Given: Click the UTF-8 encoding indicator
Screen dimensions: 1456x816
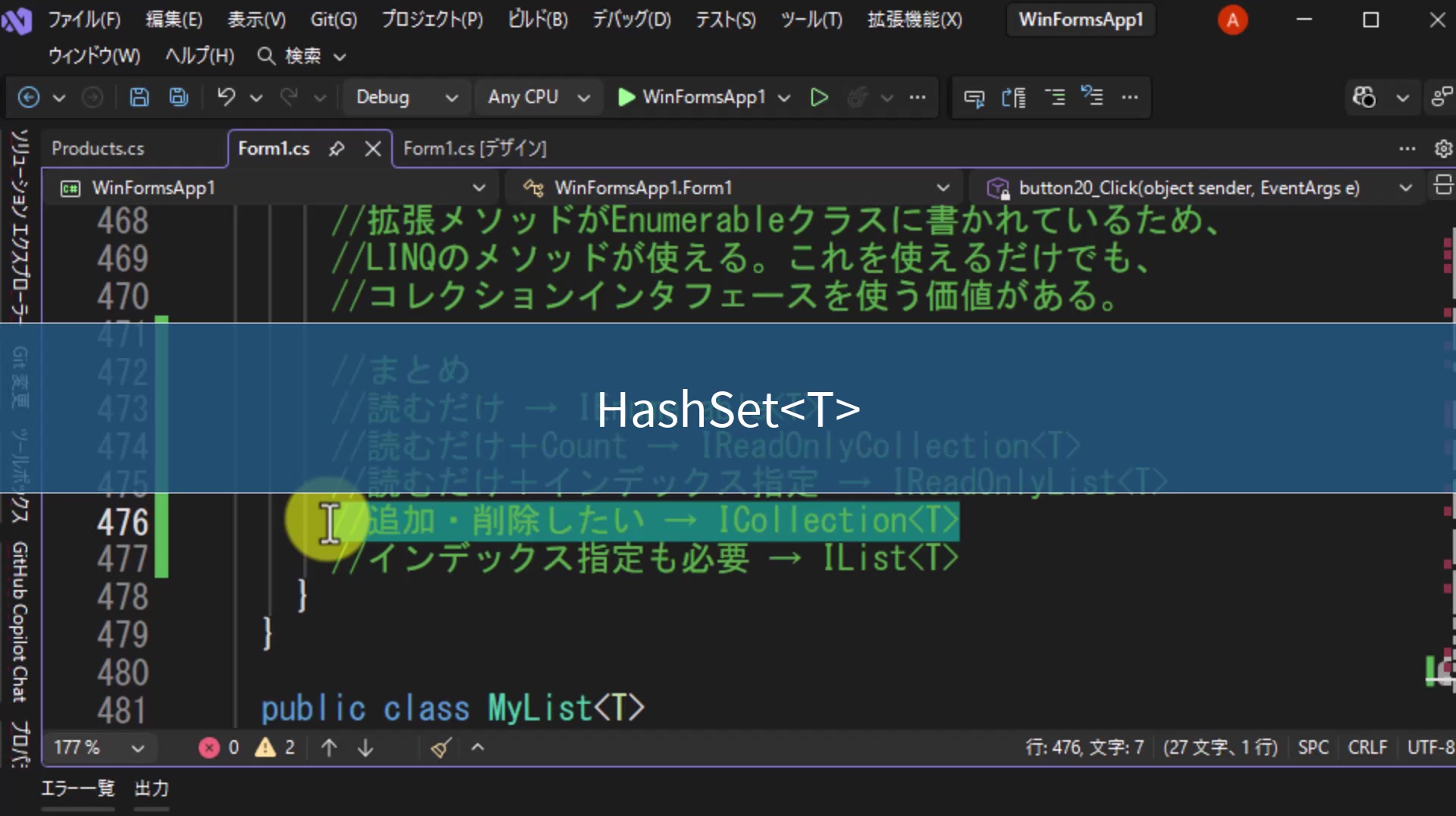Looking at the screenshot, I should click(1430, 748).
